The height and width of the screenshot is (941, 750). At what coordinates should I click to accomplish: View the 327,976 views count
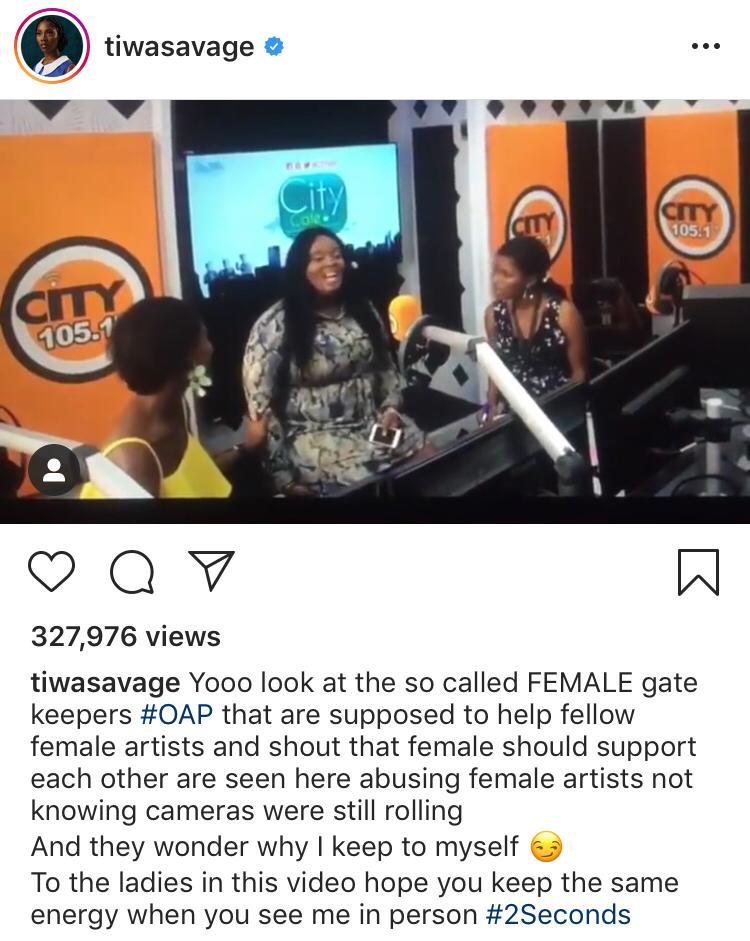point(125,636)
